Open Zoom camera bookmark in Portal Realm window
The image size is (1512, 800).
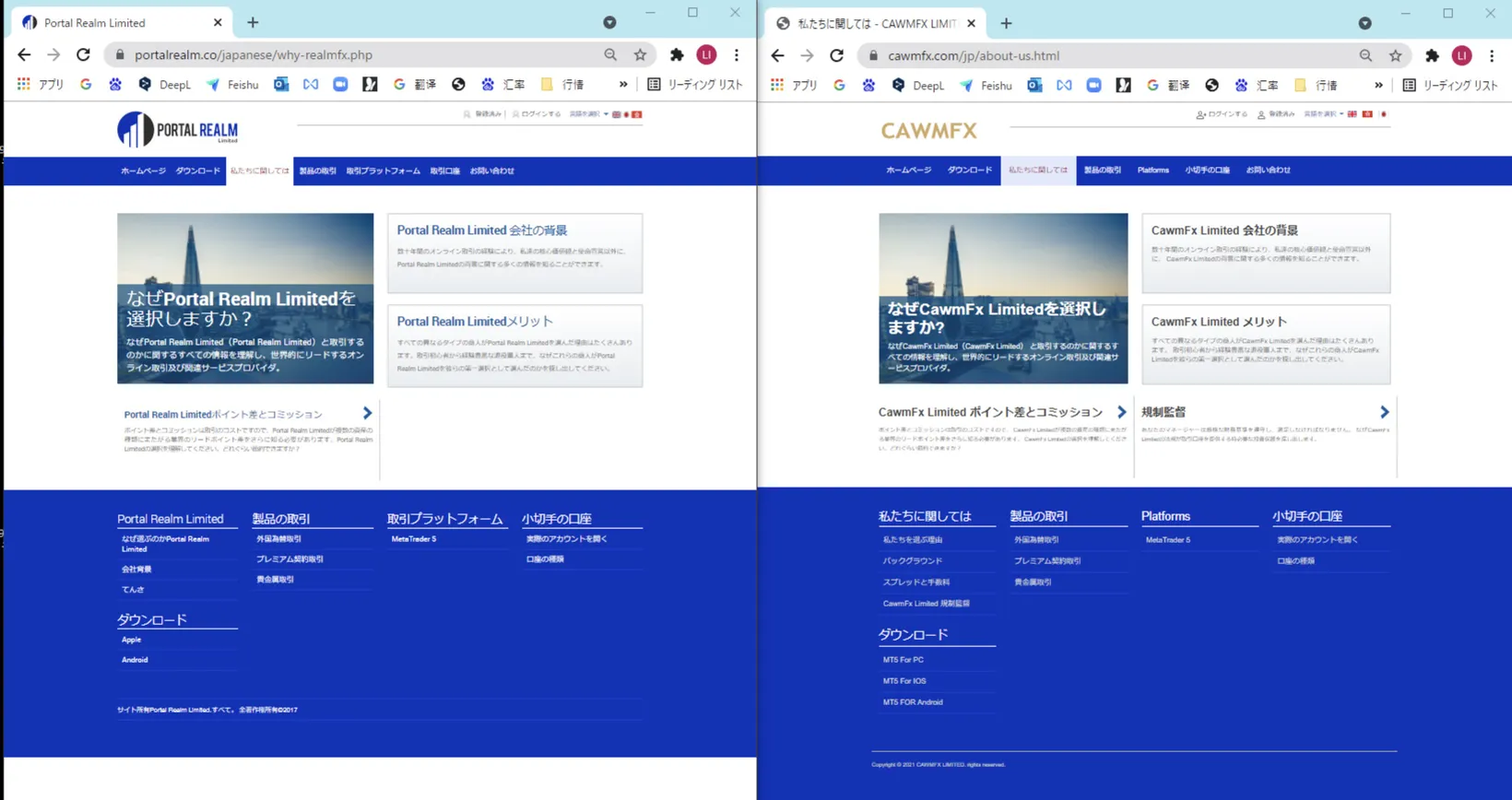340,85
